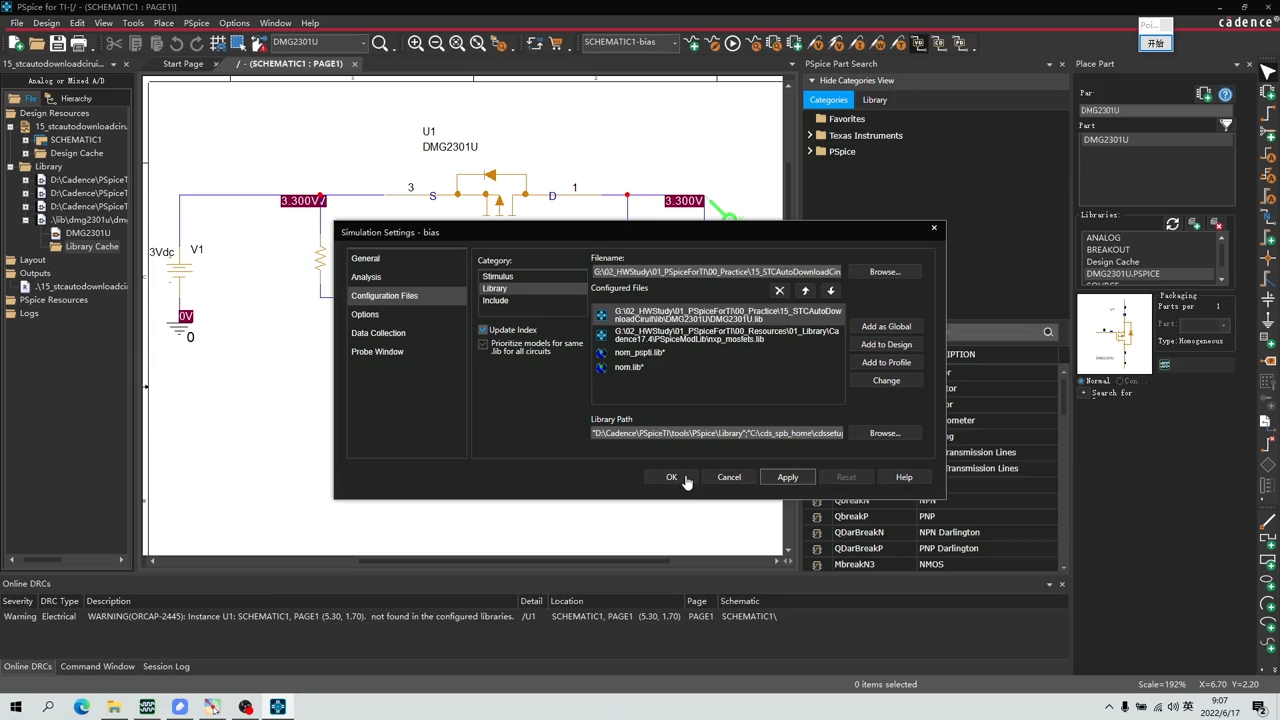Collapse the Hide Categories View section

tap(811, 81)
